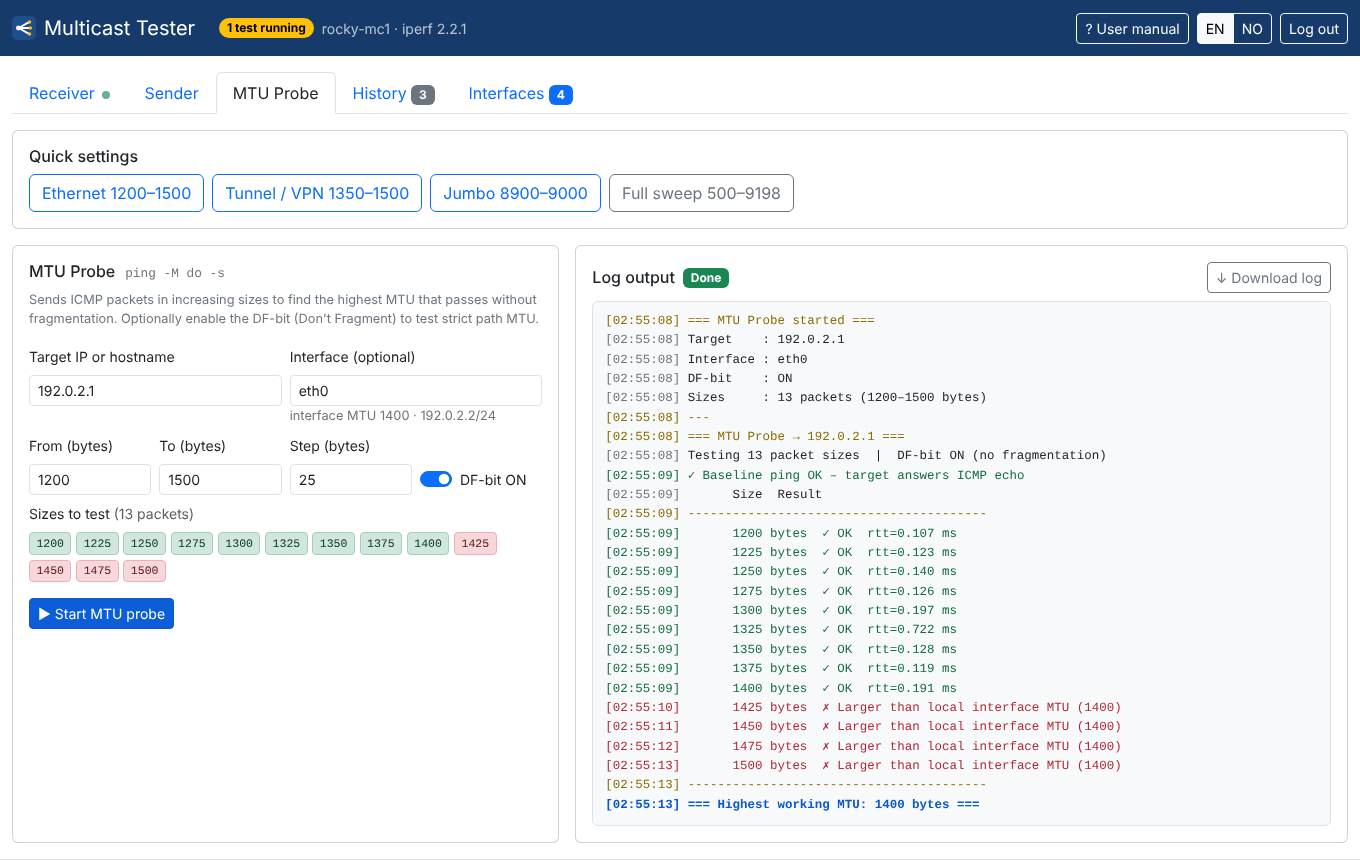Click the red 1425 size chip
The height and width of the screenshot is (860, 1360).
tap(475, 543)
